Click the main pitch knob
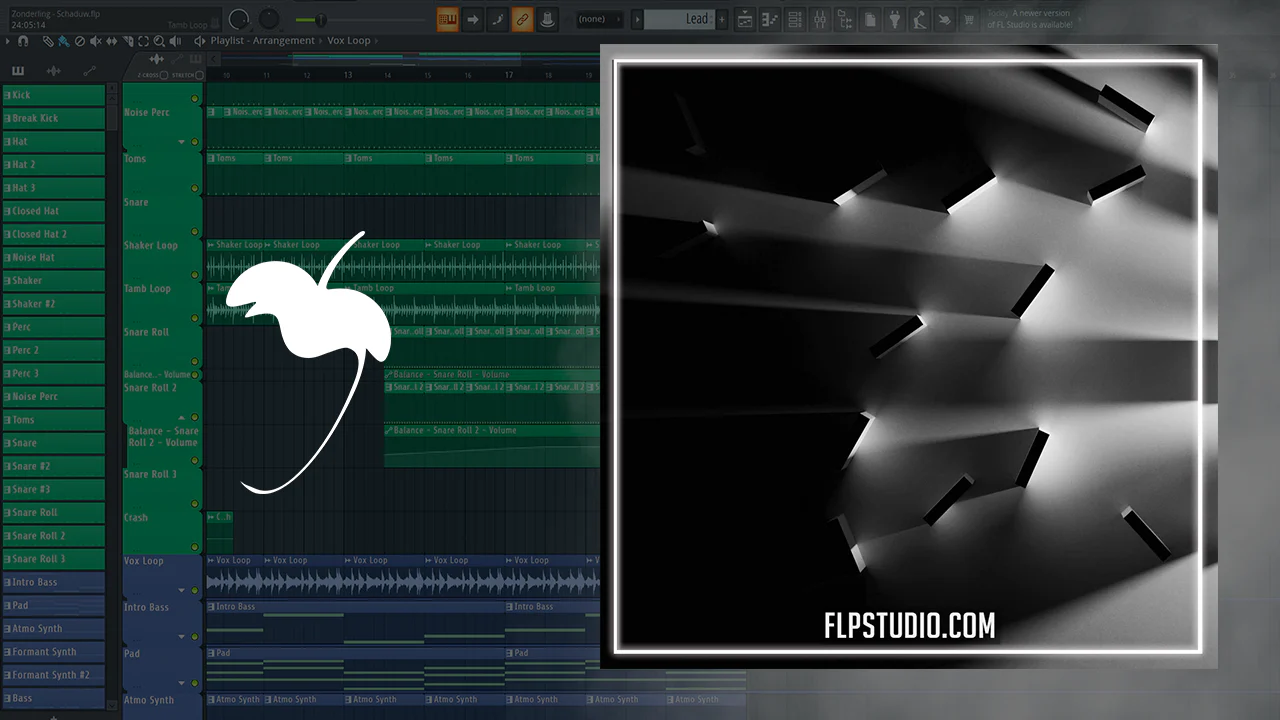This screenshot has height=720, width=1280. tap(269, 19)
